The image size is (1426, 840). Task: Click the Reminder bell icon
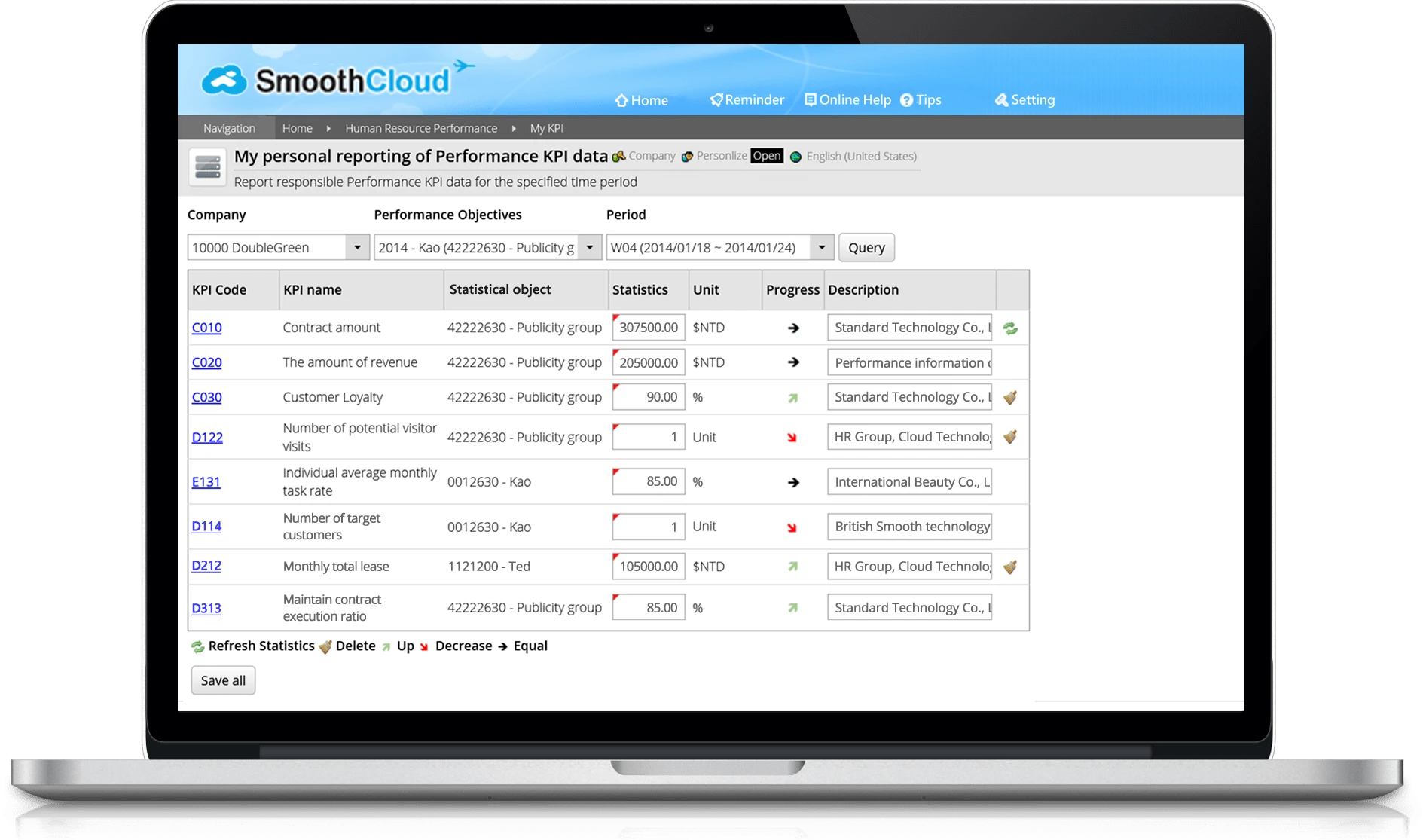[x=716, y=99]
